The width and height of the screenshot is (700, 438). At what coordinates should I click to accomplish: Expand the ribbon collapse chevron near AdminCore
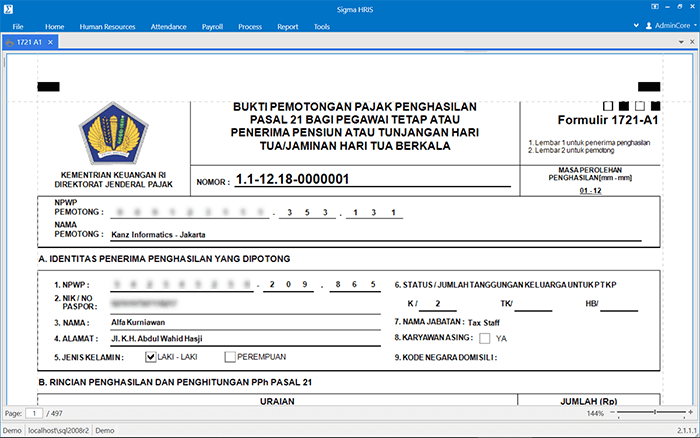[636, 25]
